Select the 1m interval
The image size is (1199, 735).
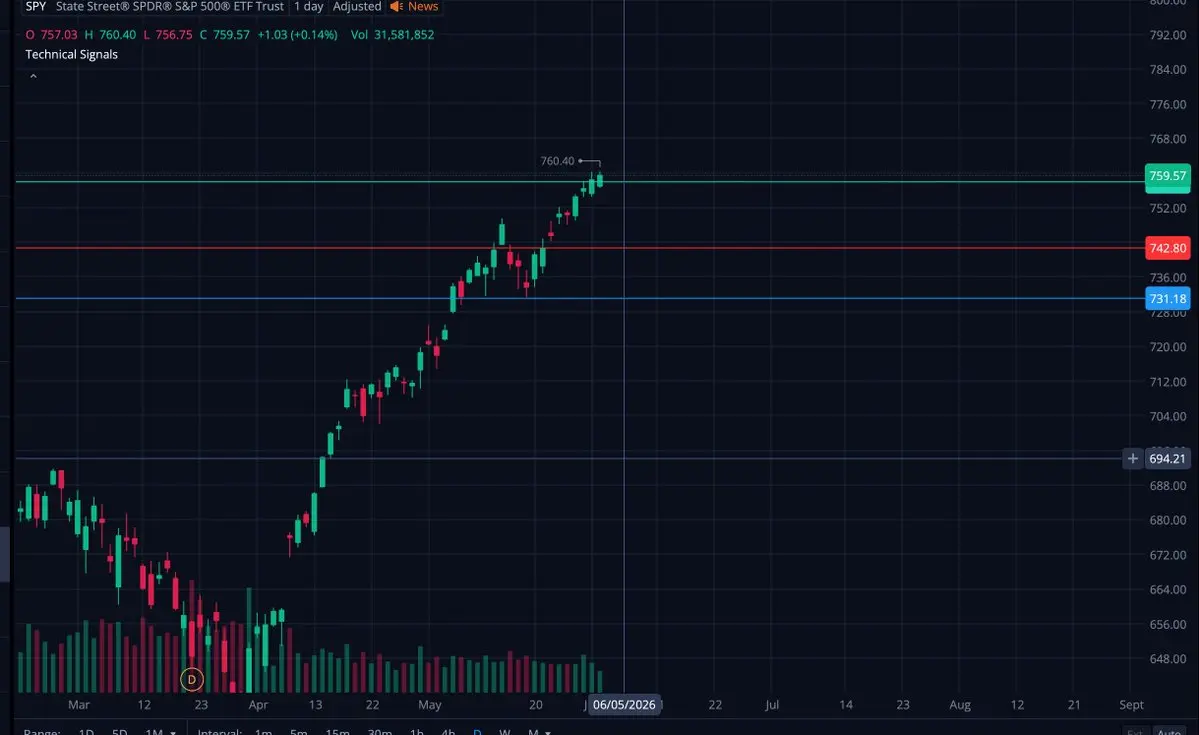[263, 732]
